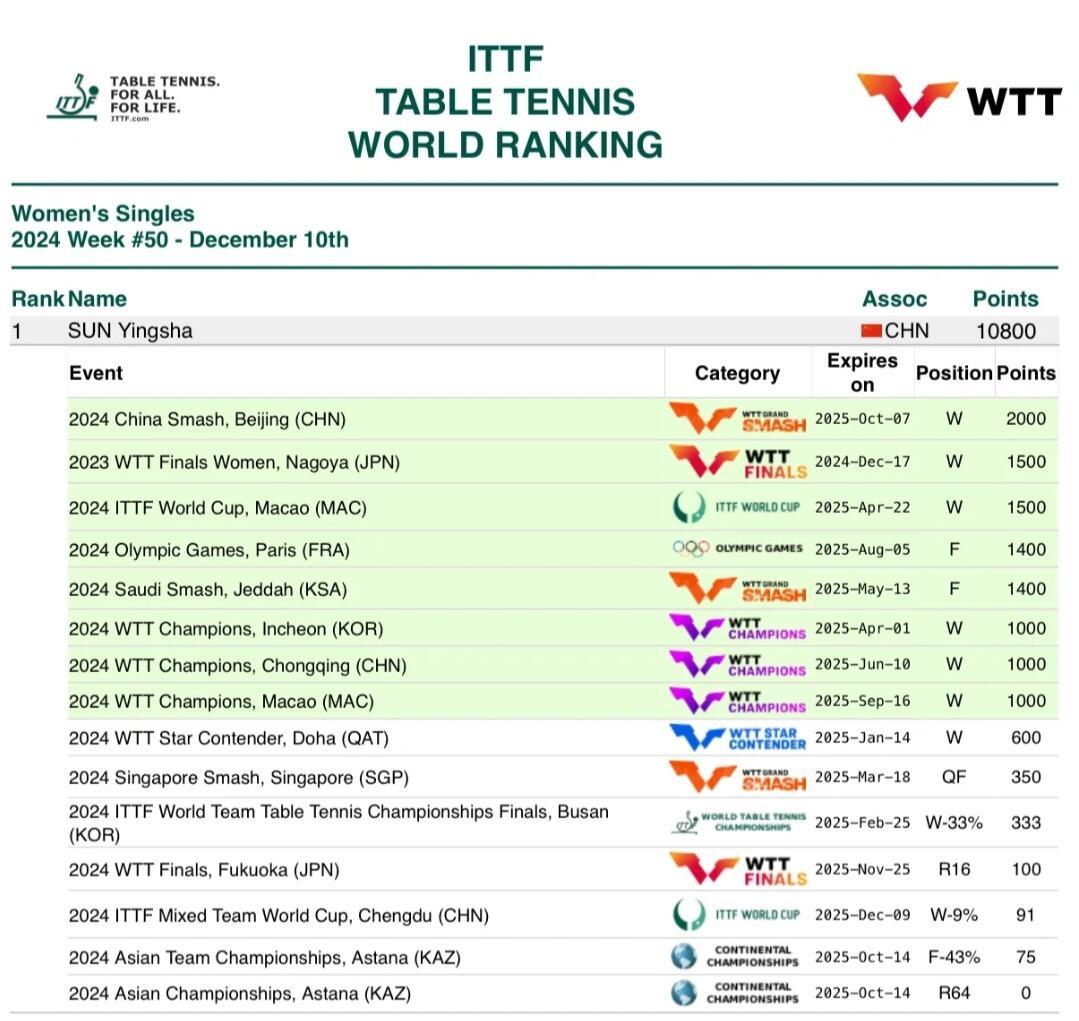Click WTT Finals logo in Nagoya row

click(x=738, y=462)
